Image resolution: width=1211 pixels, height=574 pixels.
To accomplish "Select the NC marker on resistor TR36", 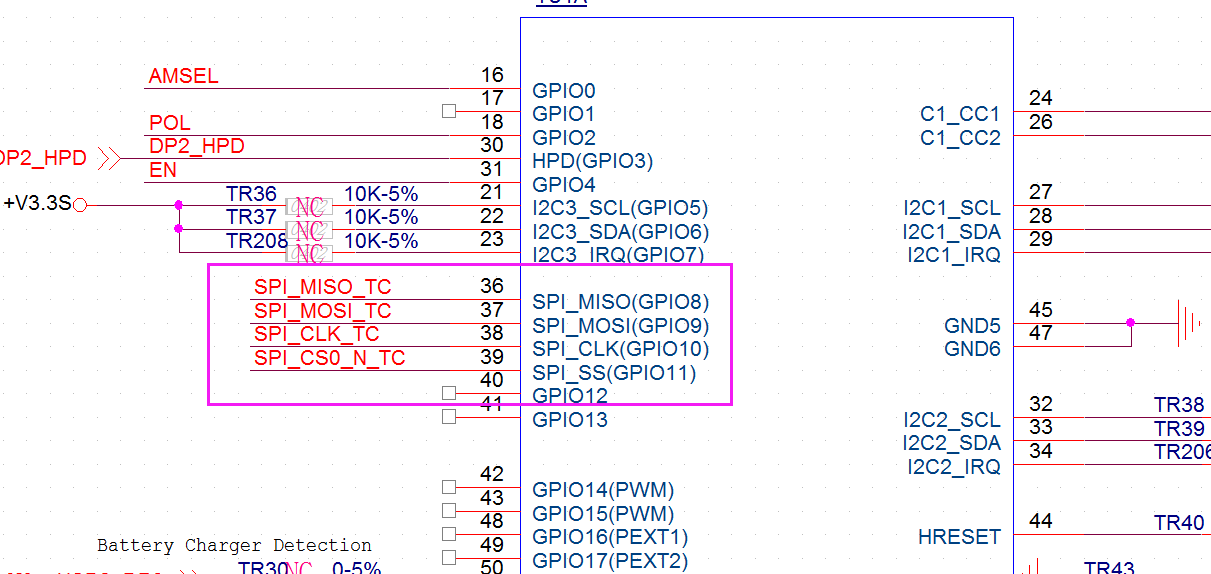I will tap(309, 207).
